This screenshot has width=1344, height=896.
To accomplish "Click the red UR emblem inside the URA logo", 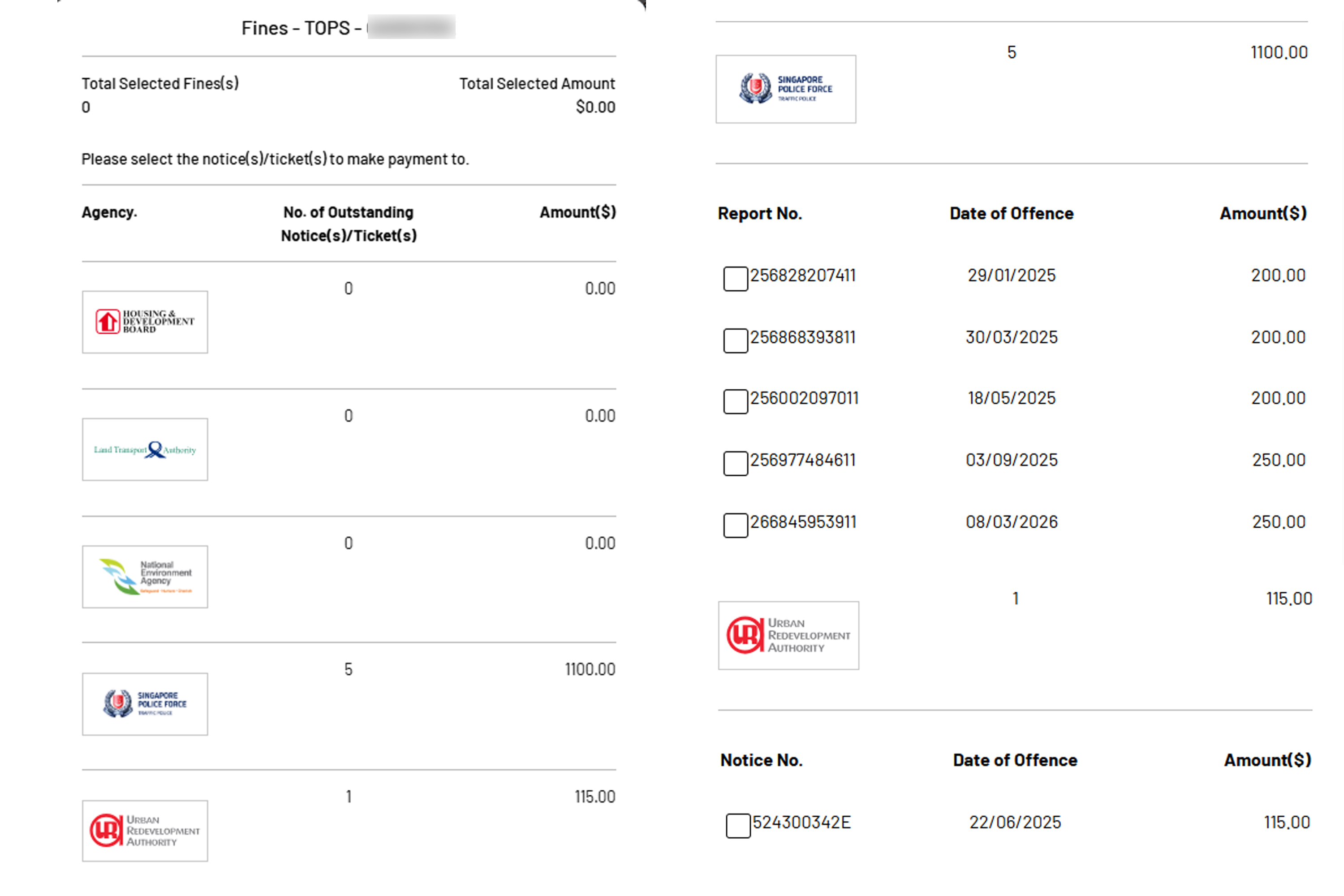I will click(746, 635).
